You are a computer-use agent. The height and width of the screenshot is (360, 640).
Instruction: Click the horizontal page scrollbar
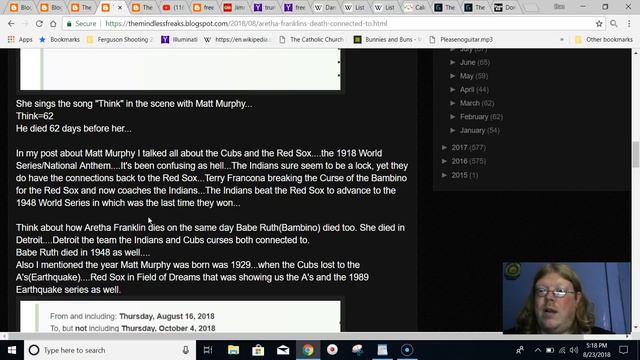(x=296, y=336)
